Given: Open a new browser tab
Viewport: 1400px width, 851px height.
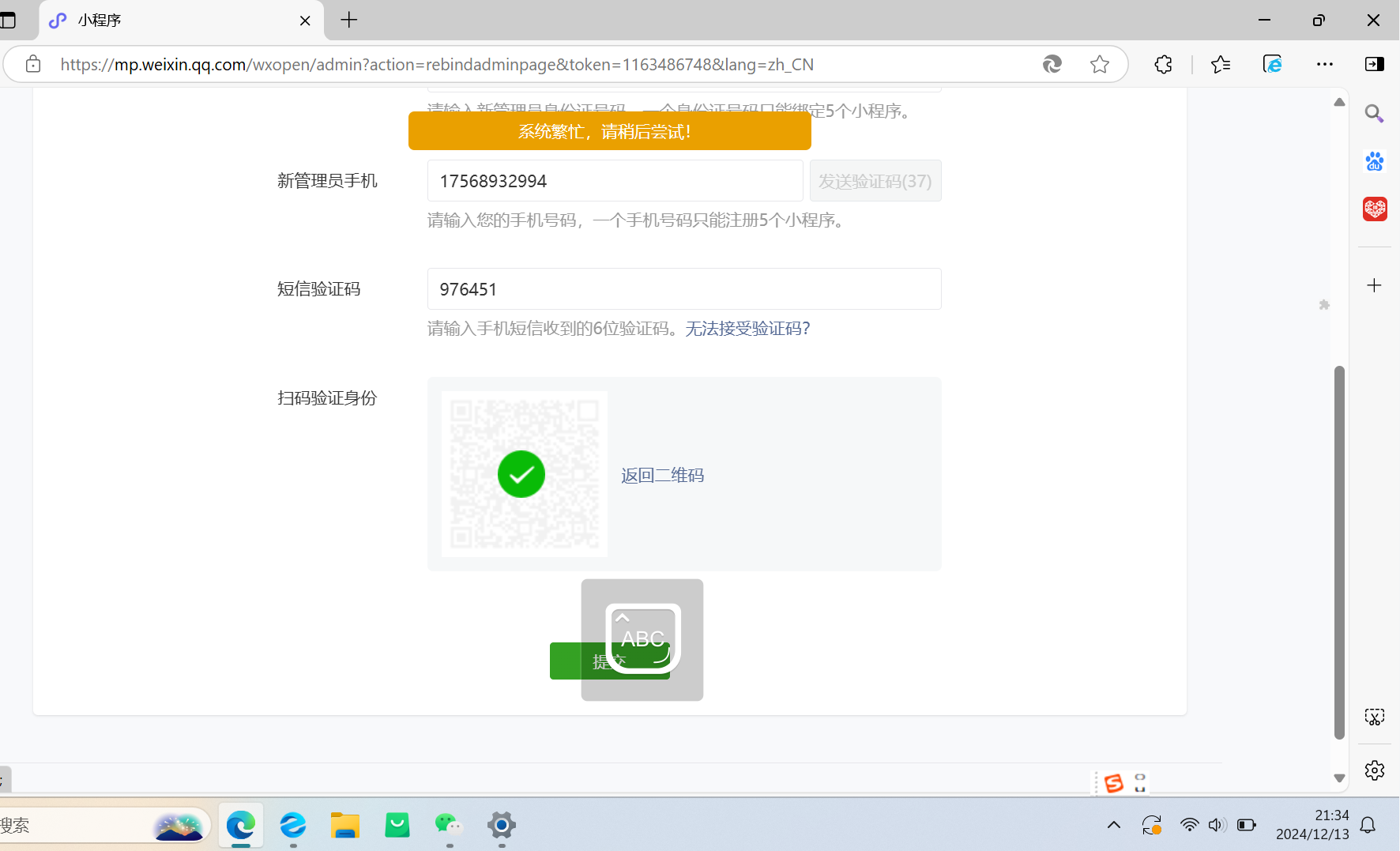Looking at the screenshot, I should [349, 20].
